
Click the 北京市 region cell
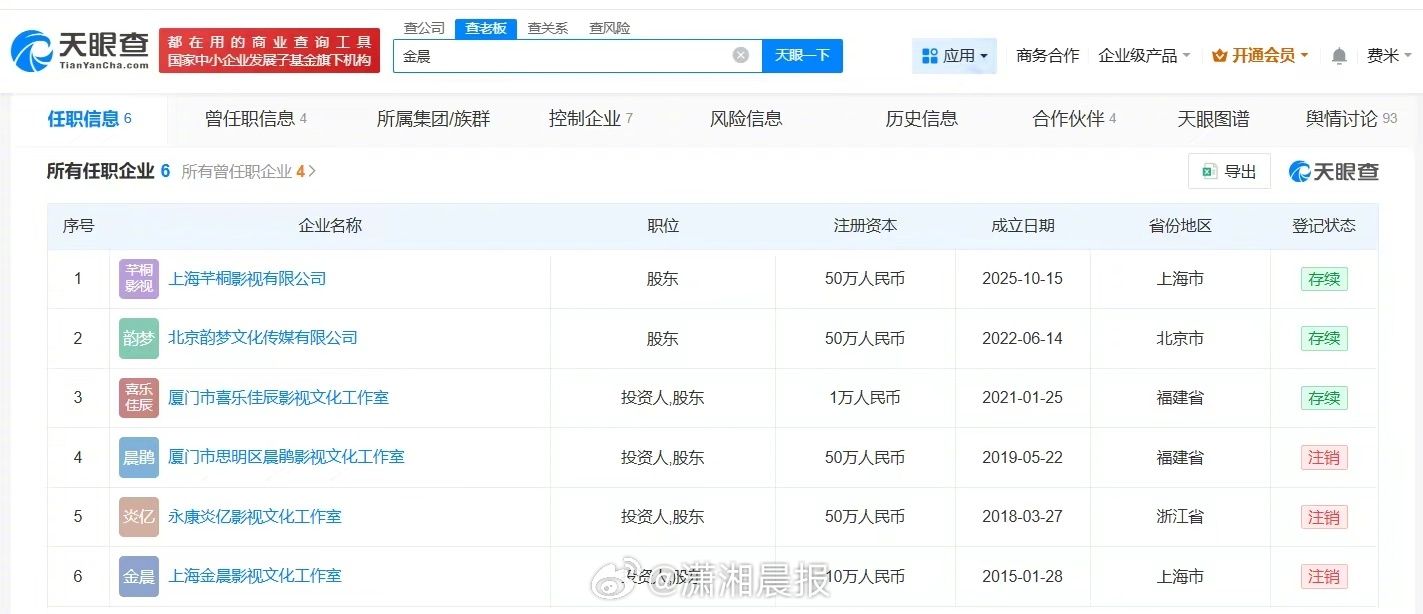tap(1180, 338)
